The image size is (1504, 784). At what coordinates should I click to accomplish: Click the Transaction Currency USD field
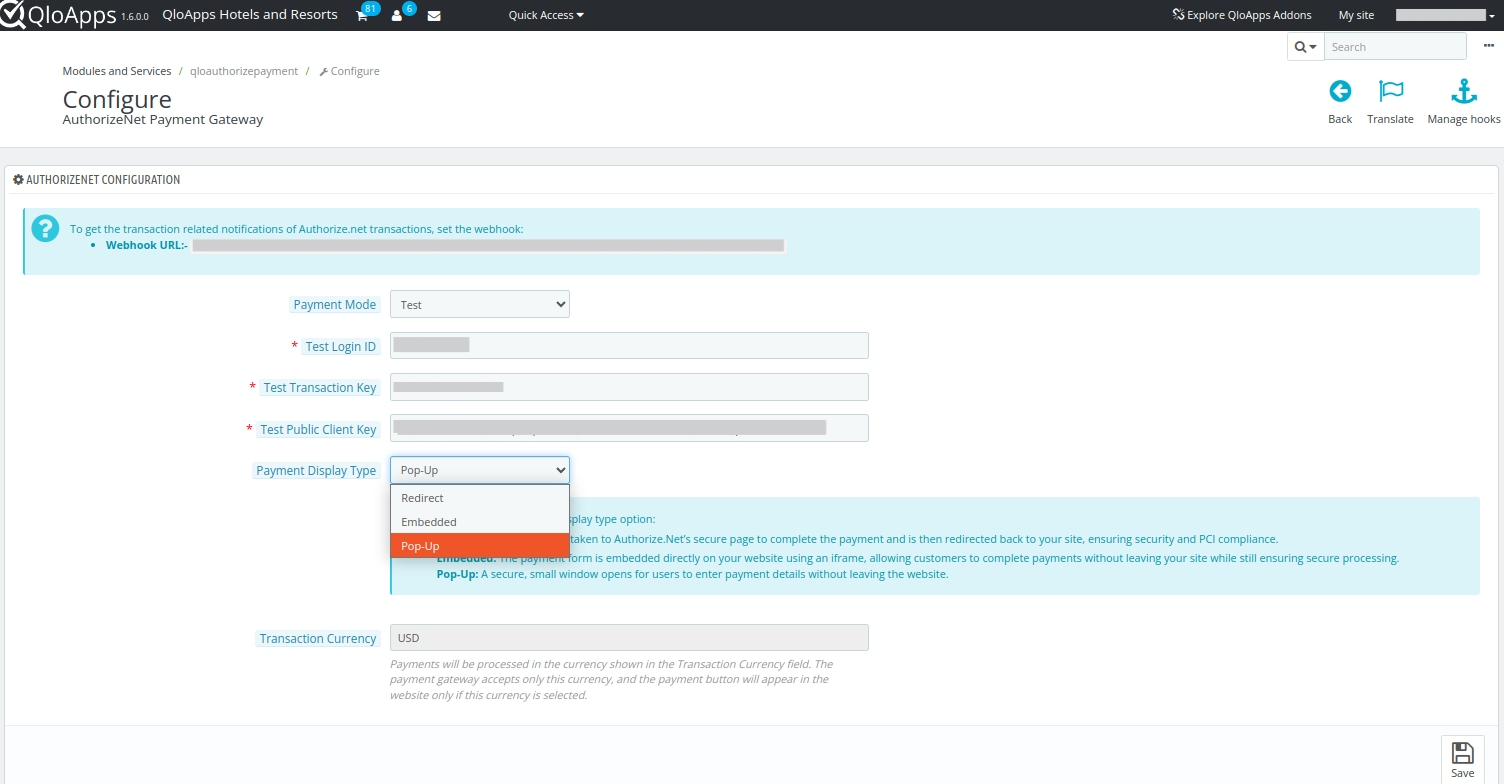click(x=629, y=638)
